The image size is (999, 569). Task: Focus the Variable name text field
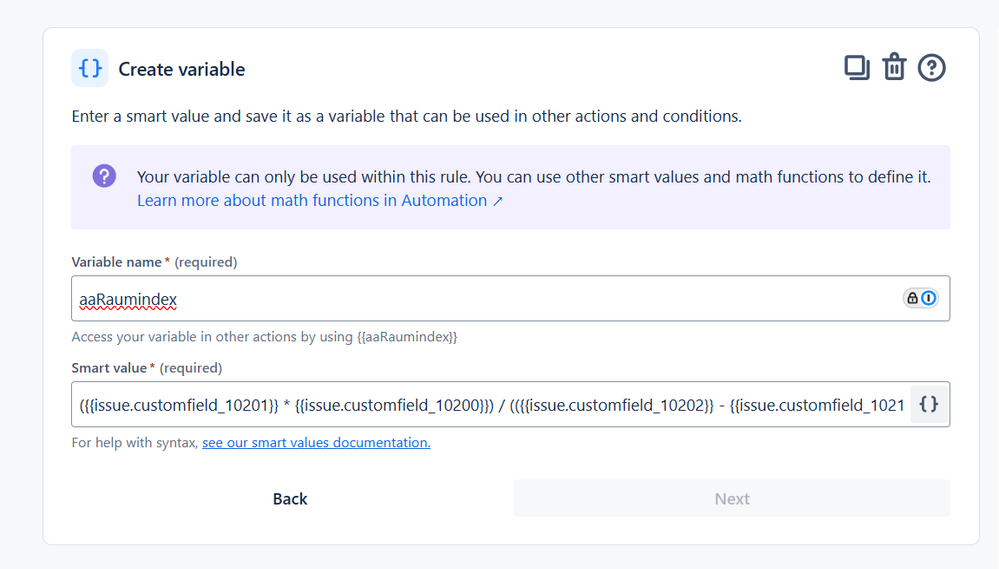480,298
